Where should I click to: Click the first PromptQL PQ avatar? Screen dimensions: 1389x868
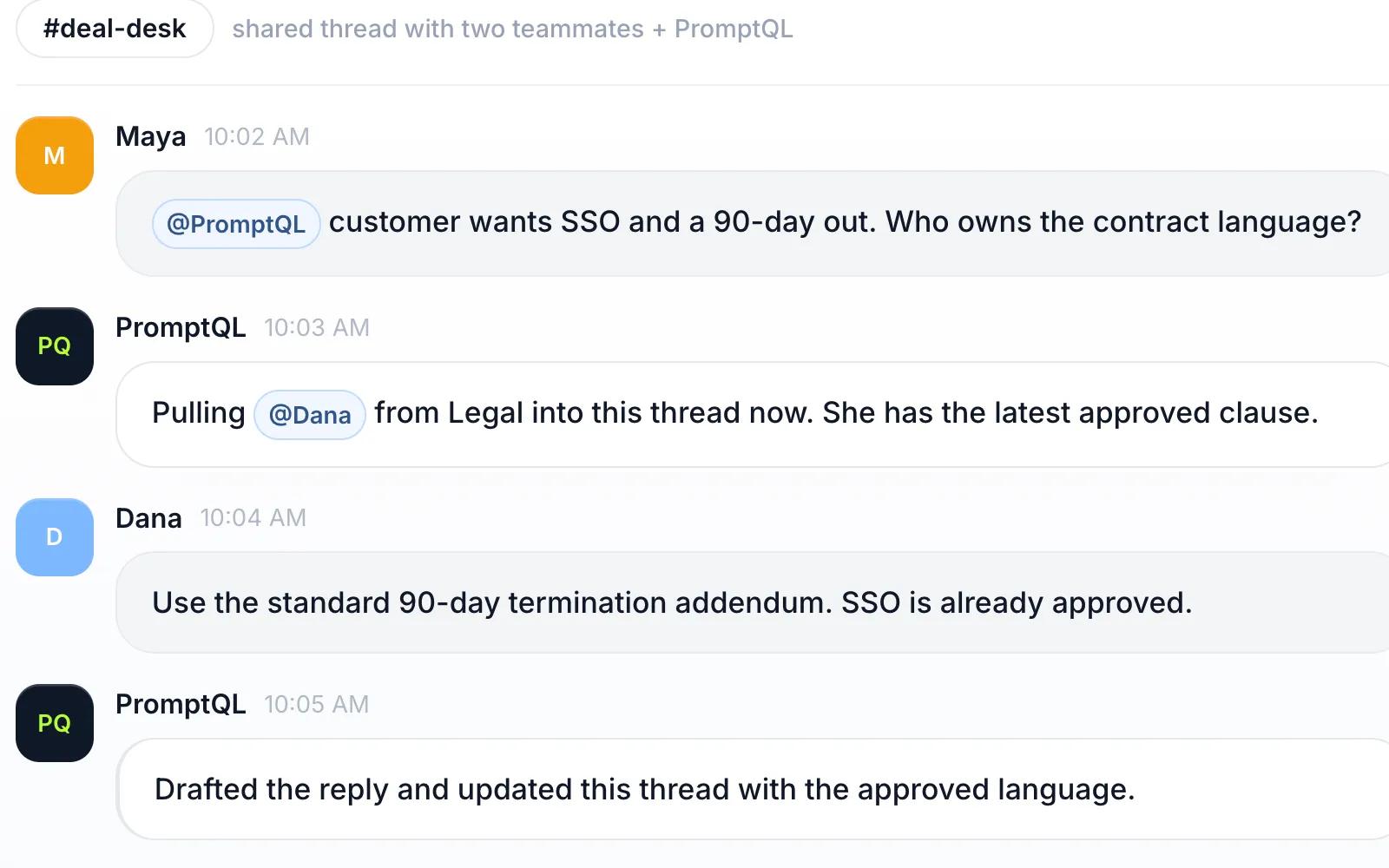55,346
